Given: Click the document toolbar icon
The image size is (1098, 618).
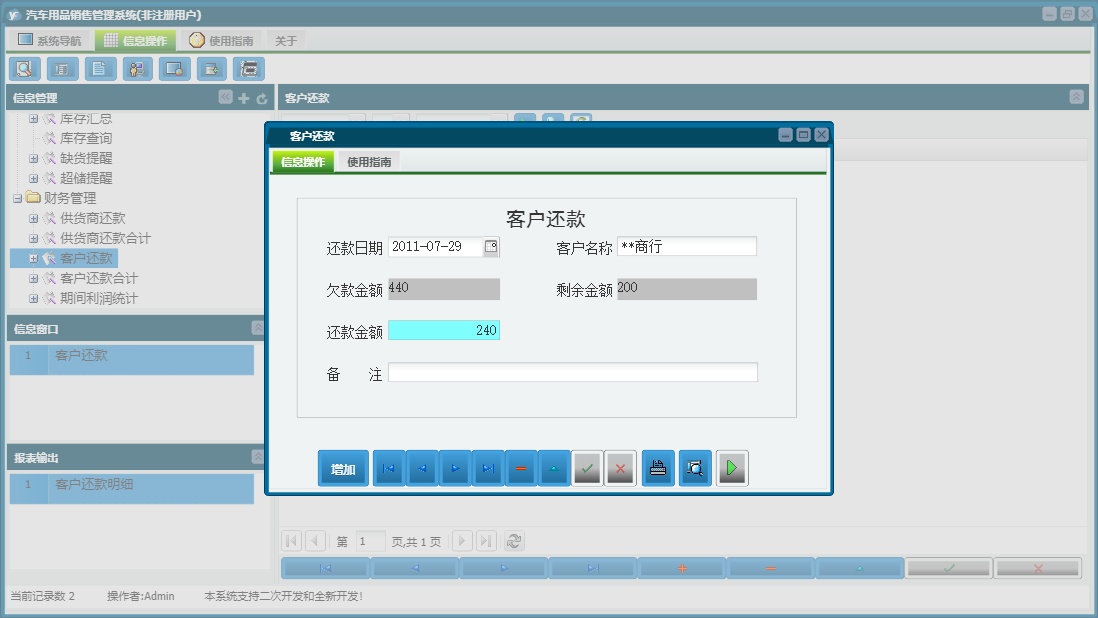Looking at the screenshot, I should coord(99,68).
